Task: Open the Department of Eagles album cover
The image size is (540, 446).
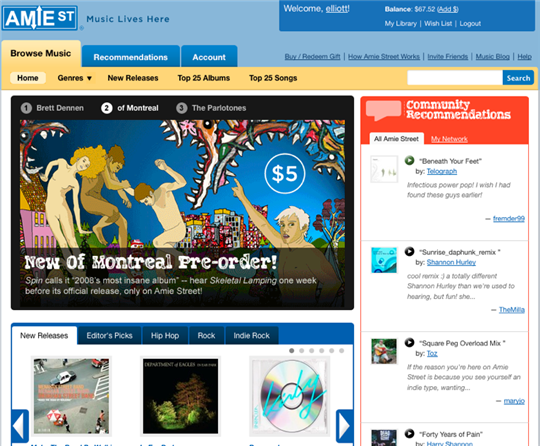Action: coord(180,396)
